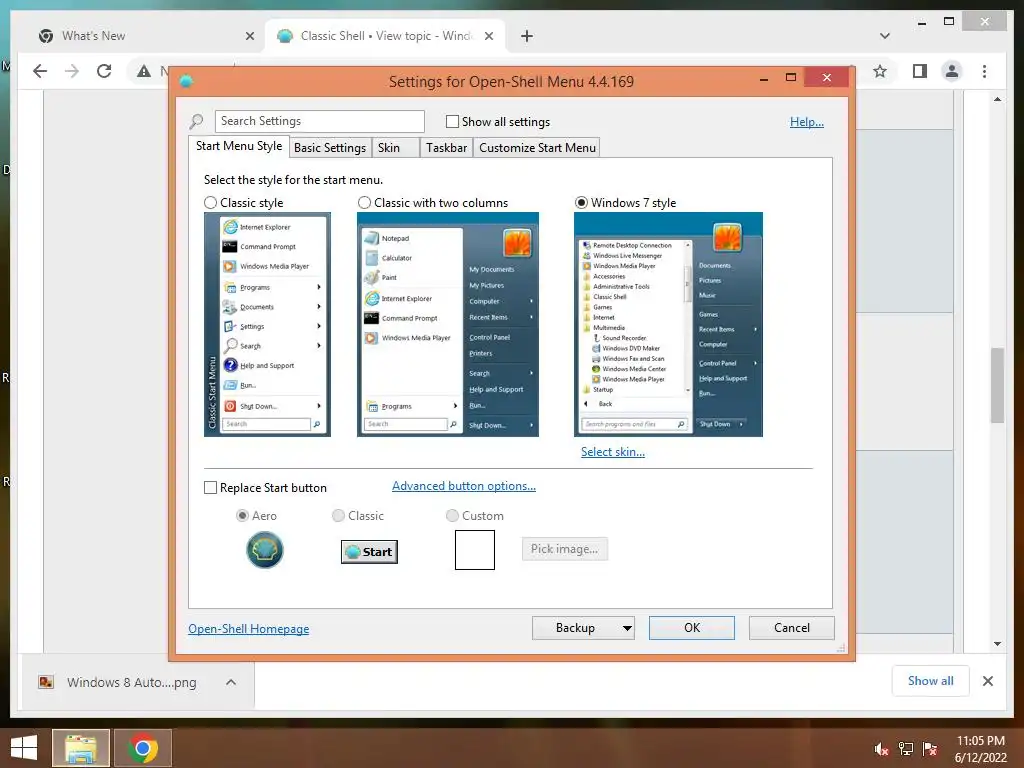Image resolution: width=1024 pixels, height=768 pixels.
Task: Select Classic style radio button
Action: (210, 202)
